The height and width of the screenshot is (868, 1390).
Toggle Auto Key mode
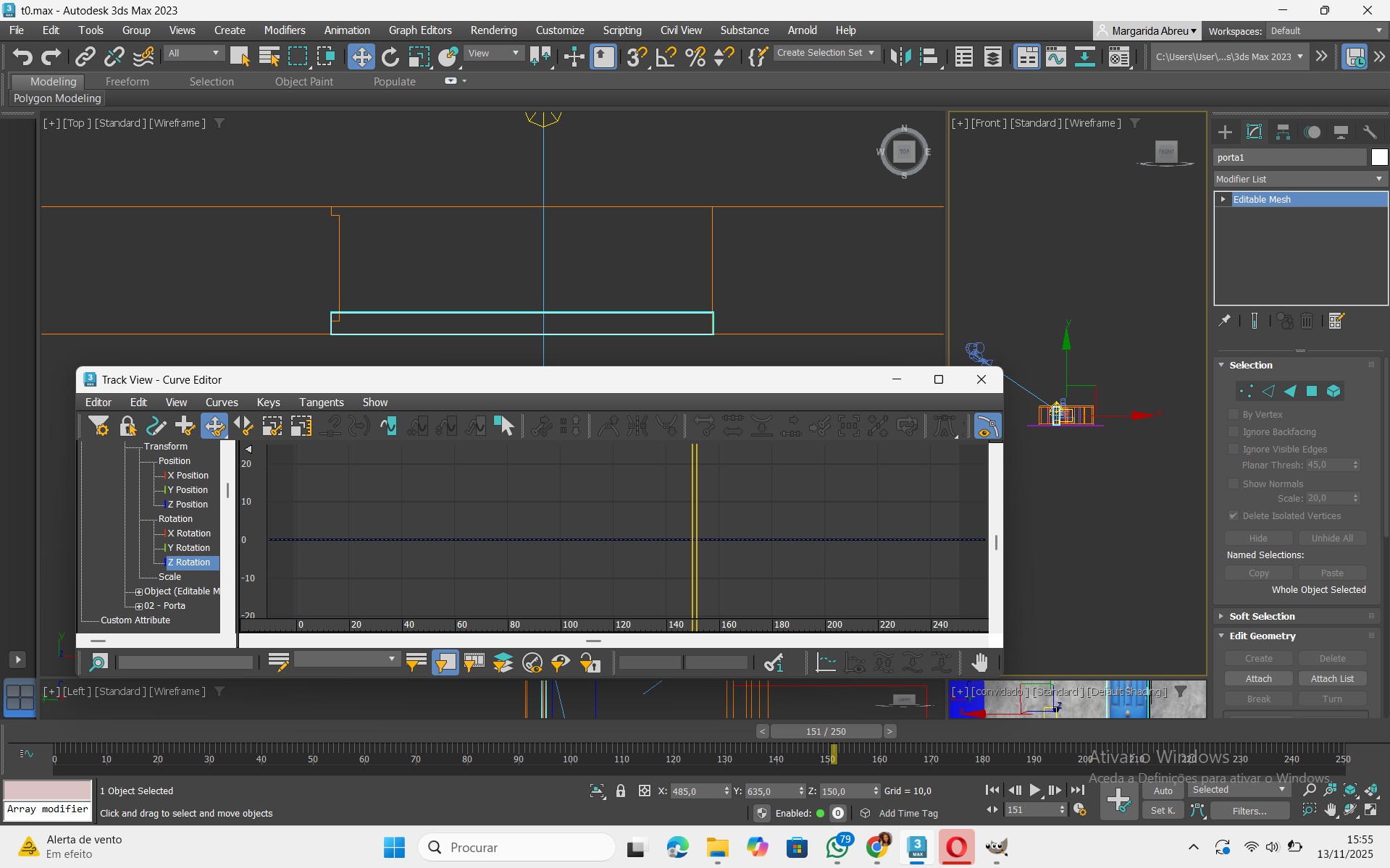tap(1163, 791)
